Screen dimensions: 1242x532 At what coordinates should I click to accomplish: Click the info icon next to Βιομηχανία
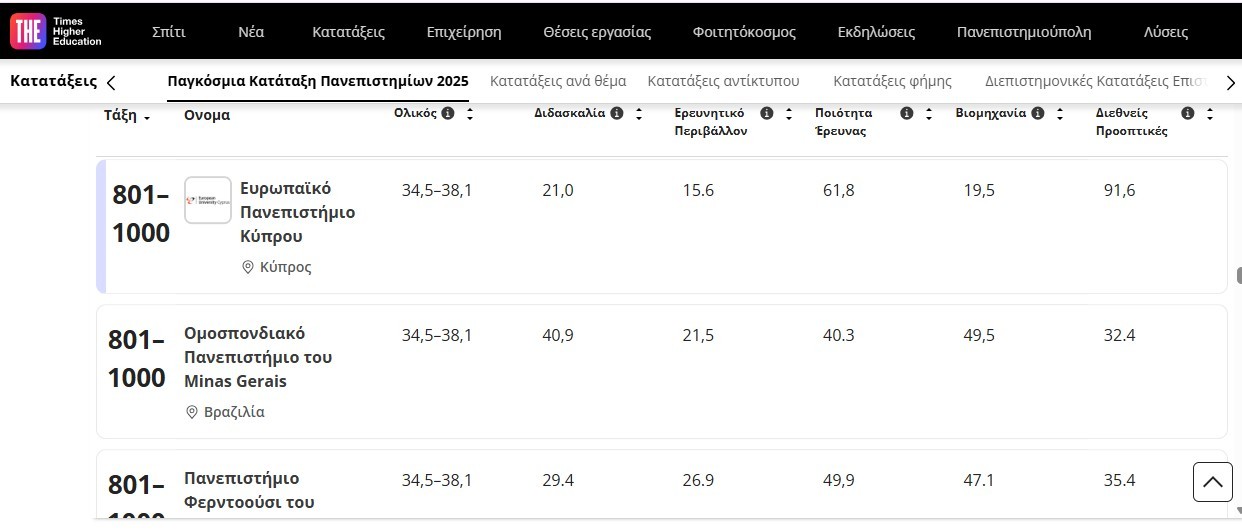(1038, 113)
